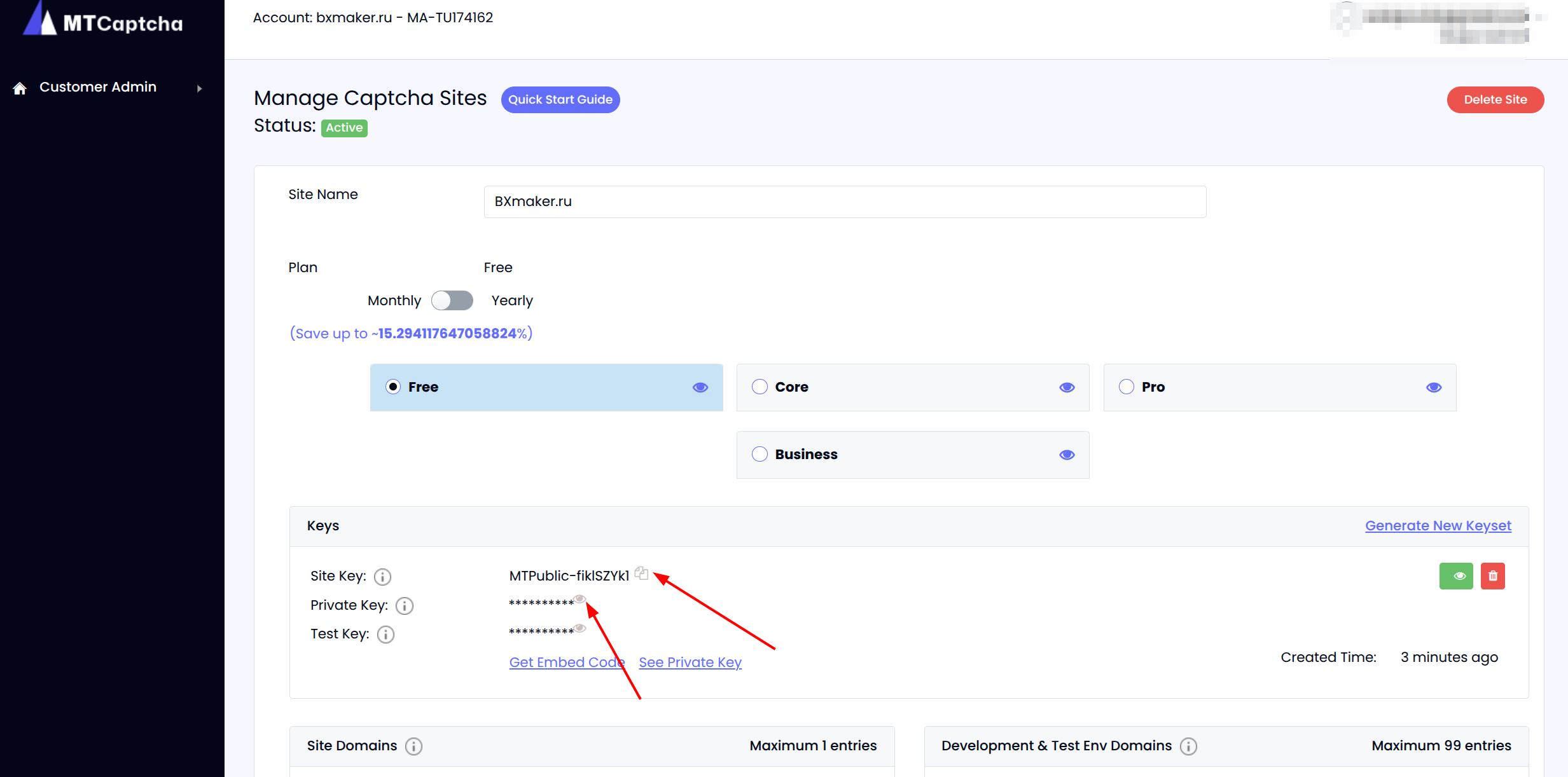This screenshot has width=1568, height=777.
Task: Delete keyset with red trash icon
Action: 1492,576
